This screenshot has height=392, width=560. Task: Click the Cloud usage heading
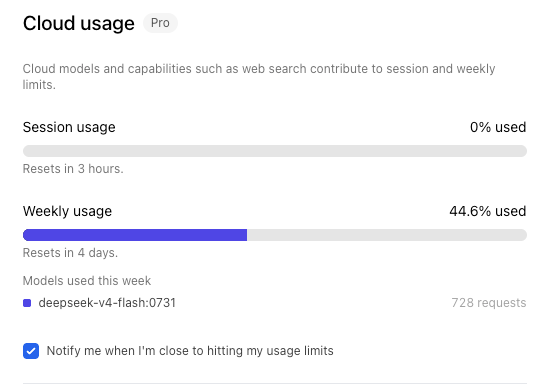tap(79, 24)
